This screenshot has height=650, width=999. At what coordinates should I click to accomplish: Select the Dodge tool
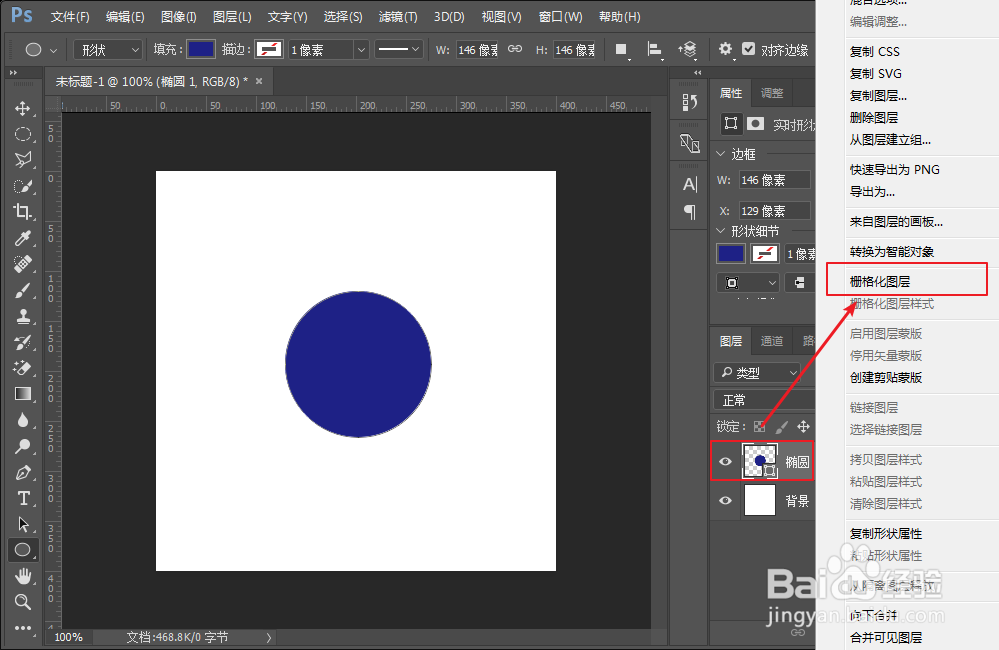pos(23,446)
